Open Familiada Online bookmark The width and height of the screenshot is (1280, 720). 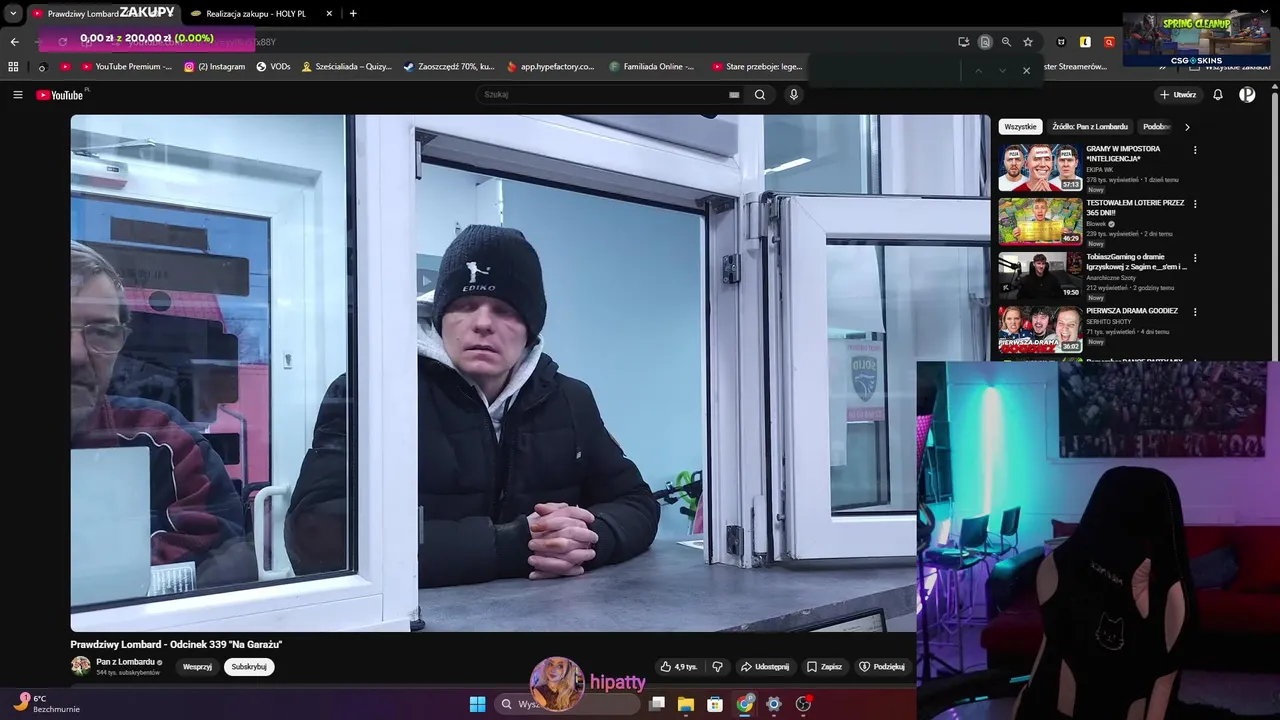(651, 67)
